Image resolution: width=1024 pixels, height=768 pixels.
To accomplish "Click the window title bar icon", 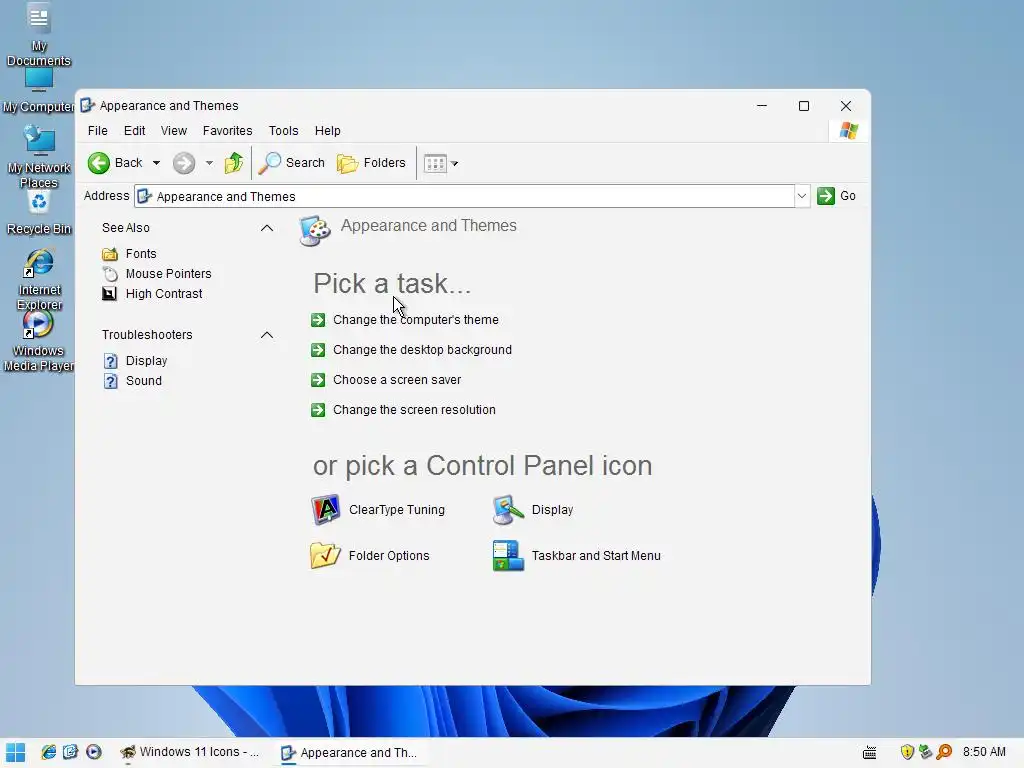I will [x=88, y=106].
